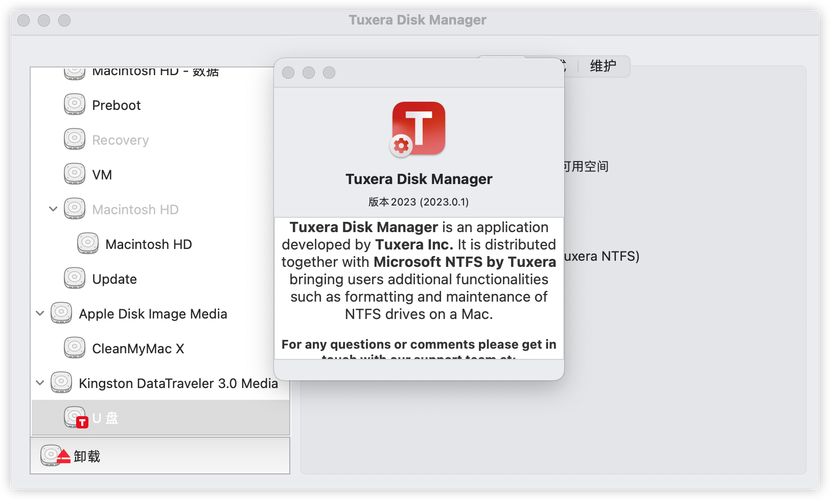830x500 pixels.
Task: Click the eject icon next to 卸载
Action: (56, 456)
